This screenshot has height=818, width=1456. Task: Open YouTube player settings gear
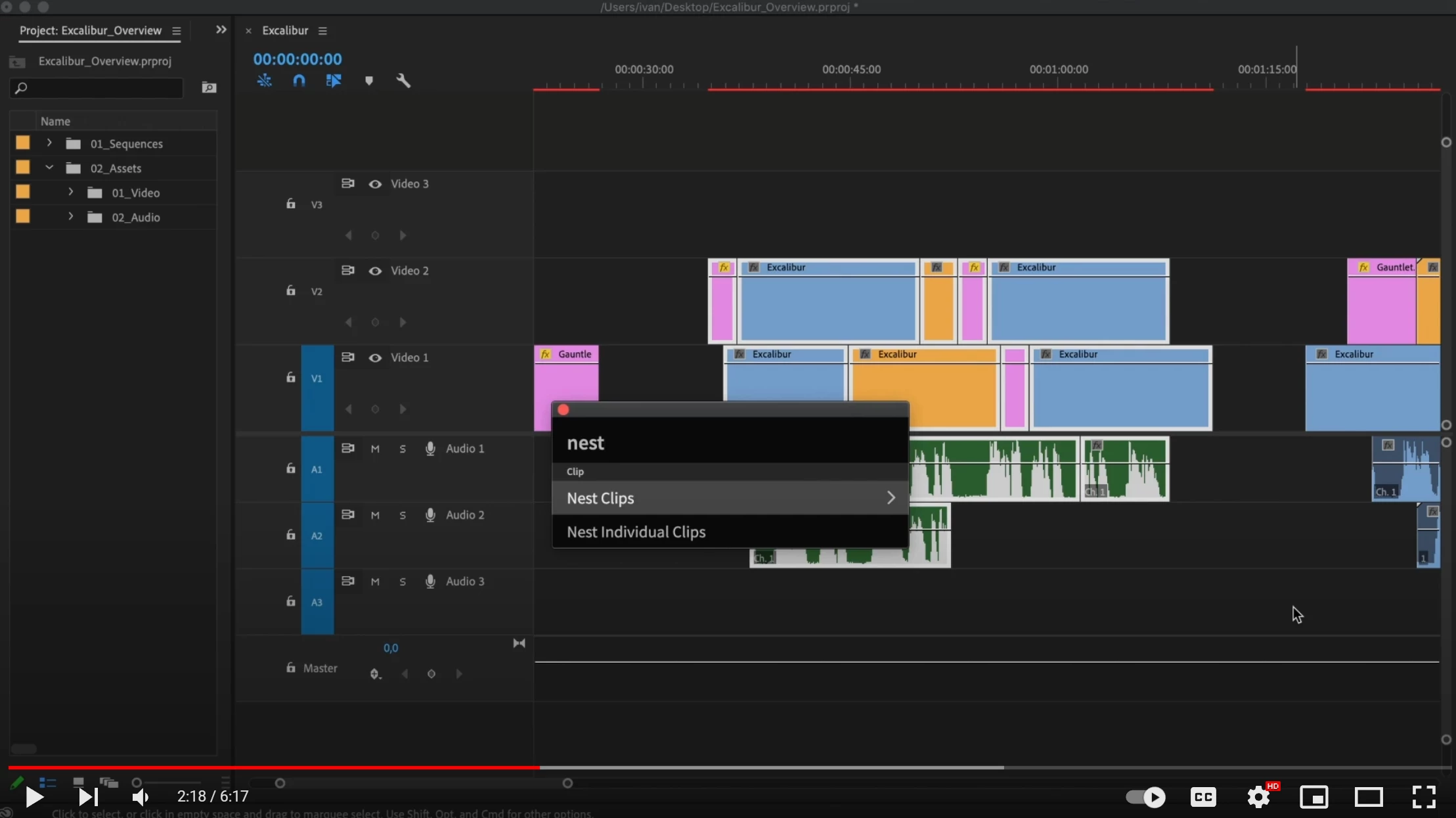click(x=1258, y=797)
